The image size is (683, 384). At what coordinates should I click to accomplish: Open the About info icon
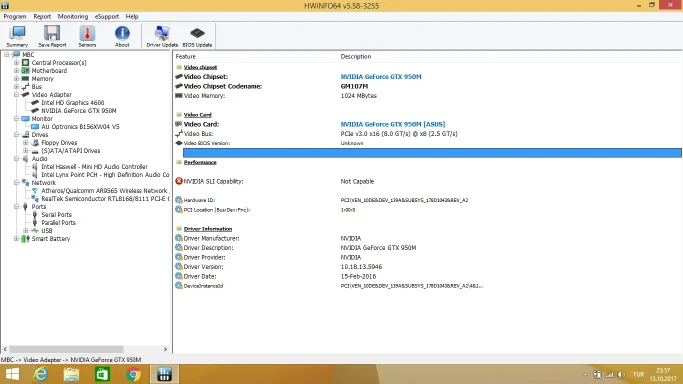122,36
